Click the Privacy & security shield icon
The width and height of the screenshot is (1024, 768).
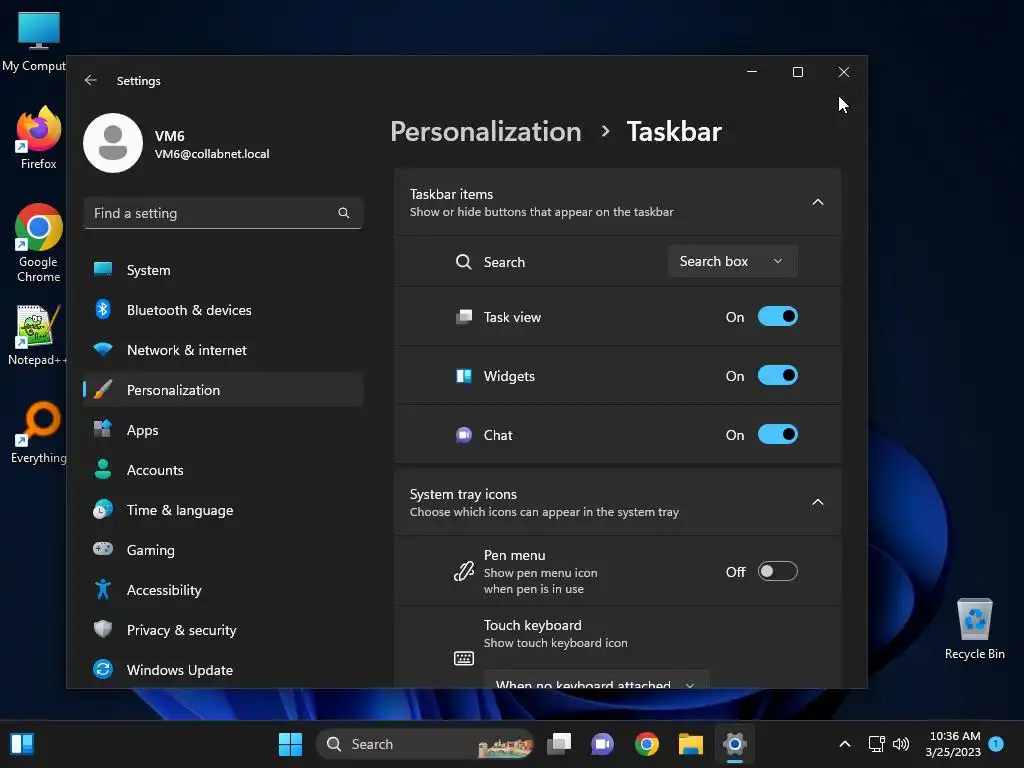tap(103, 629)
